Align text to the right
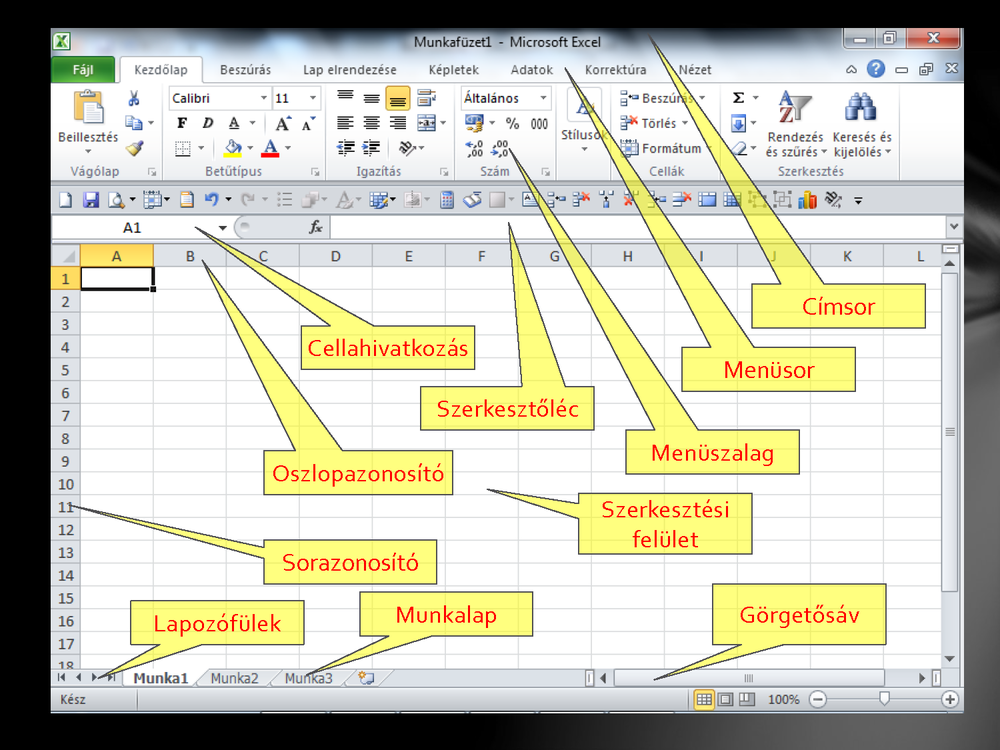The width and height of the screenshot is (1000, 750). [397, 122]
